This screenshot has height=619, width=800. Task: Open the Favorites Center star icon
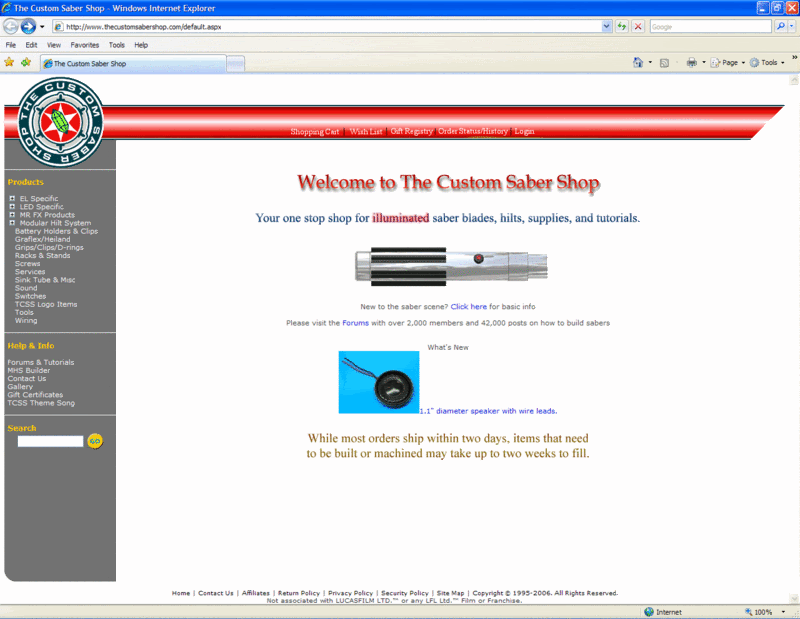pyautogui.click(x=9, y=62)
